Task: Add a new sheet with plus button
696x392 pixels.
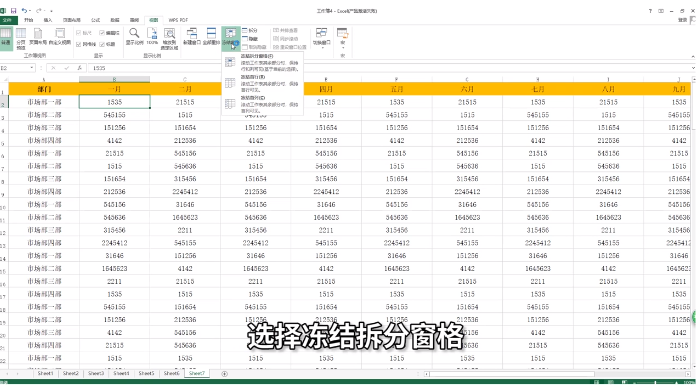Action: [x=225, y=374]
